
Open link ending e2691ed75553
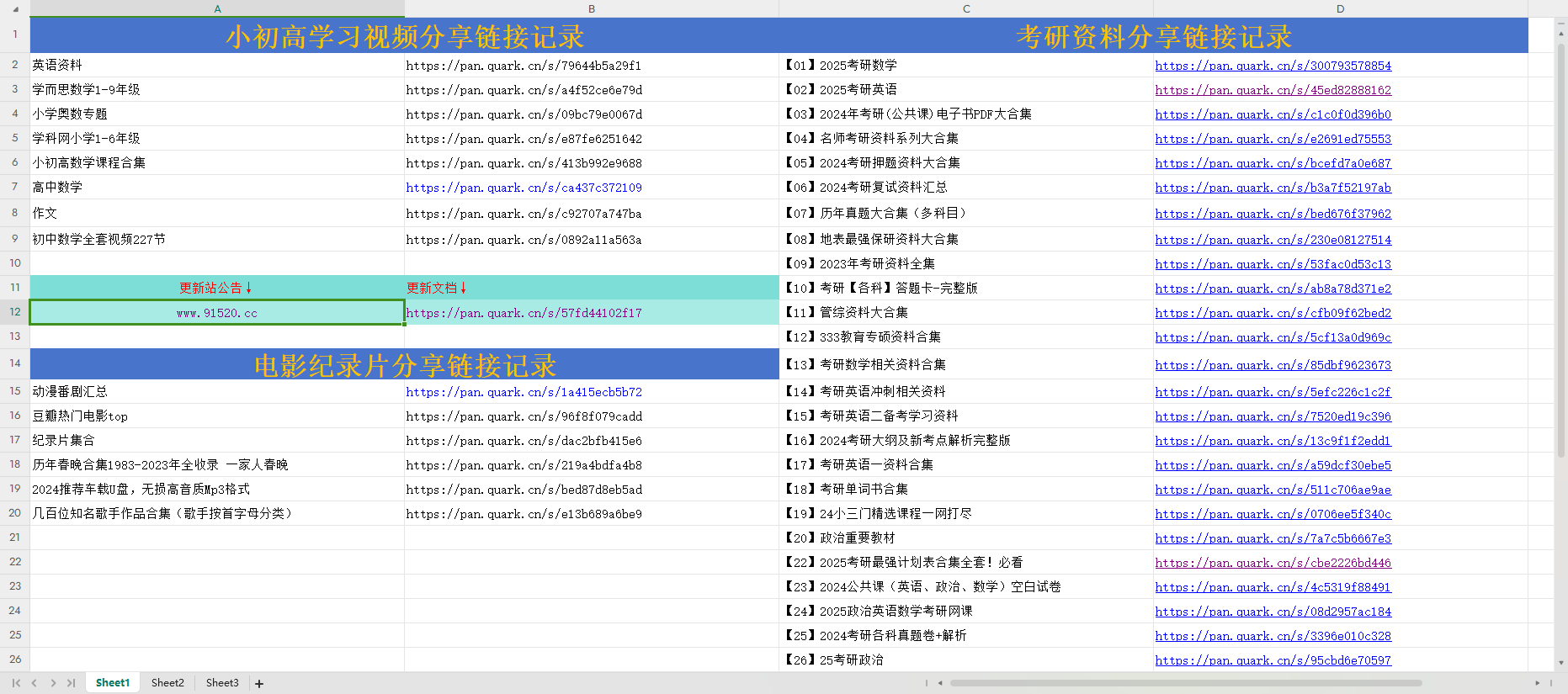(1273, 139)
